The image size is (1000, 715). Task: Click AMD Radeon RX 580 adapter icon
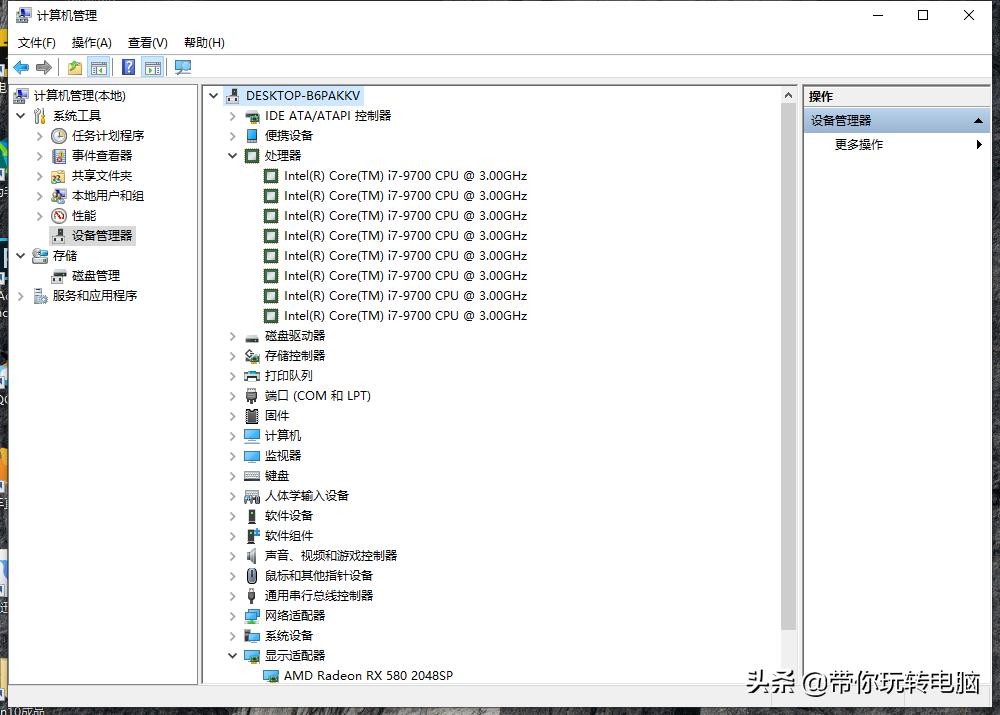272,676
